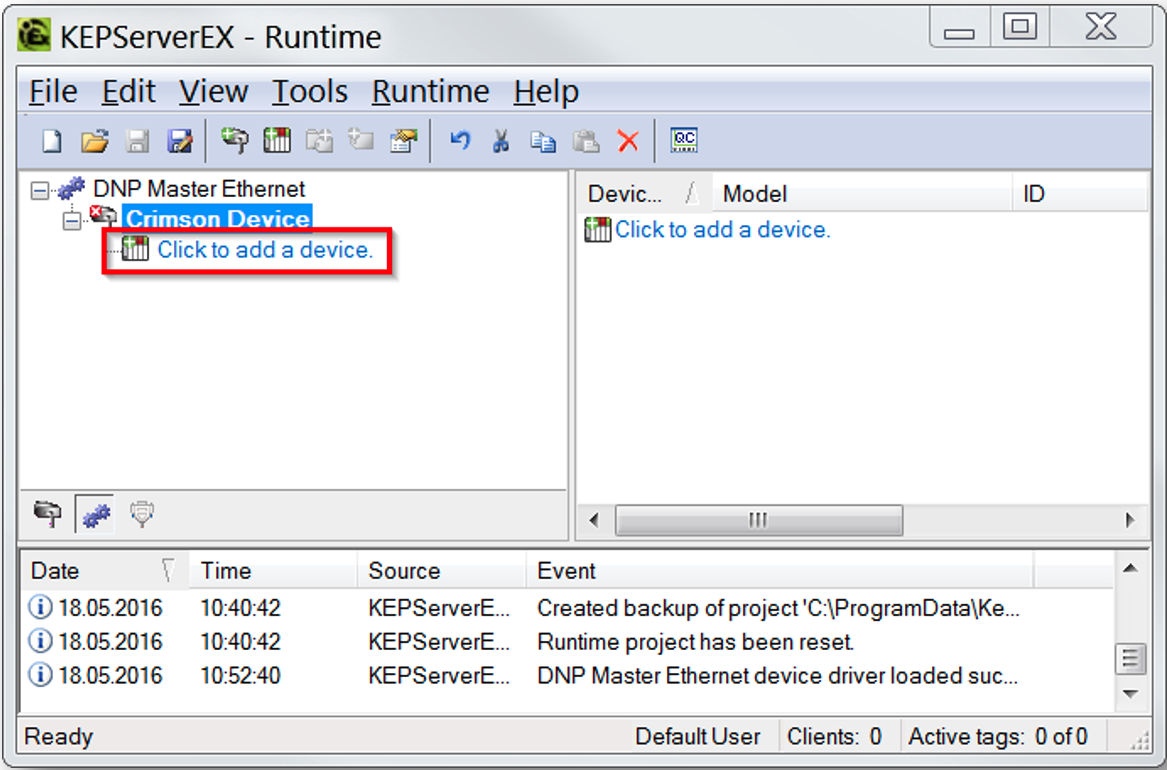Screen dimensions: 1167x770
Task: Click the Save As icon with pencil
Action: (179, 141)
